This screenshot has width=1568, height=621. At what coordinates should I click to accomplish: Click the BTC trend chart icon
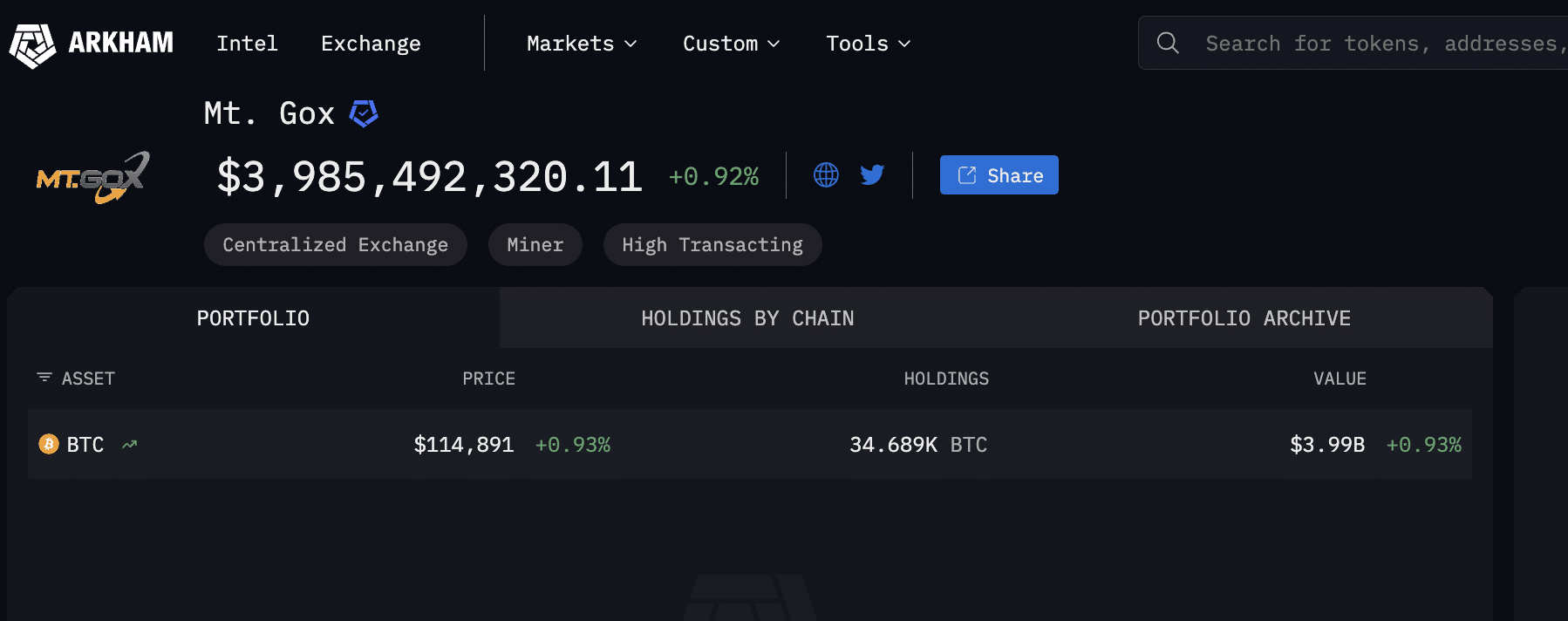pos(130,445)
